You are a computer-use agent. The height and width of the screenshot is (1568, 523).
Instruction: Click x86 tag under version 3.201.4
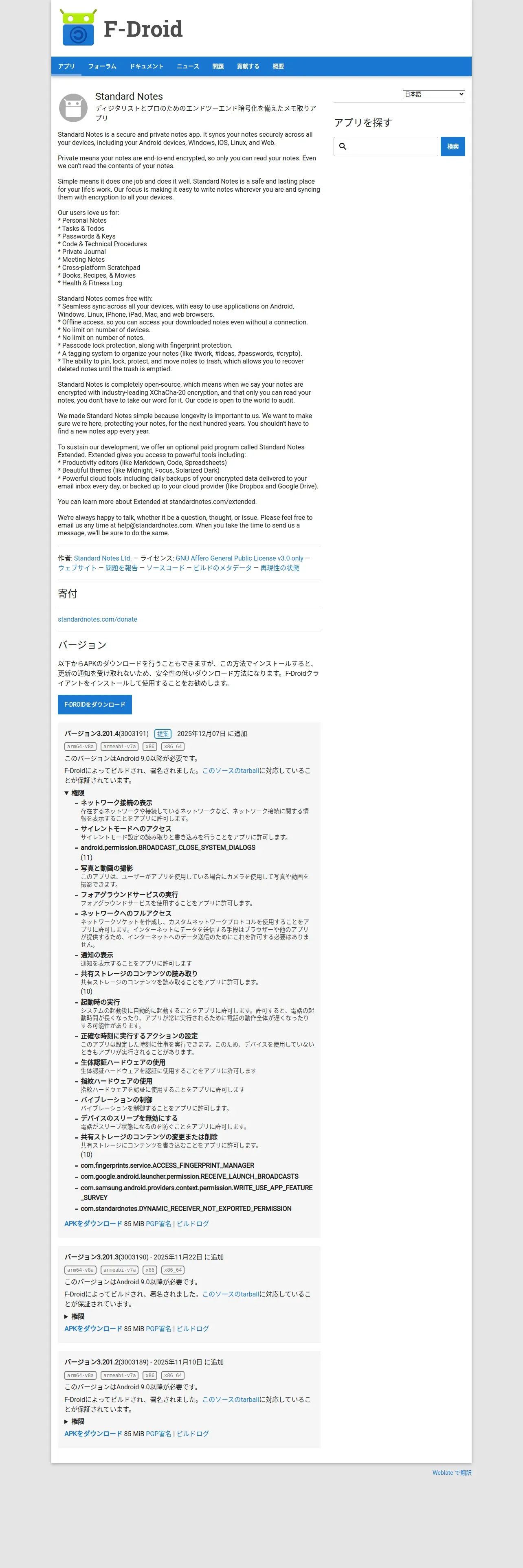(x=150, y=746)
